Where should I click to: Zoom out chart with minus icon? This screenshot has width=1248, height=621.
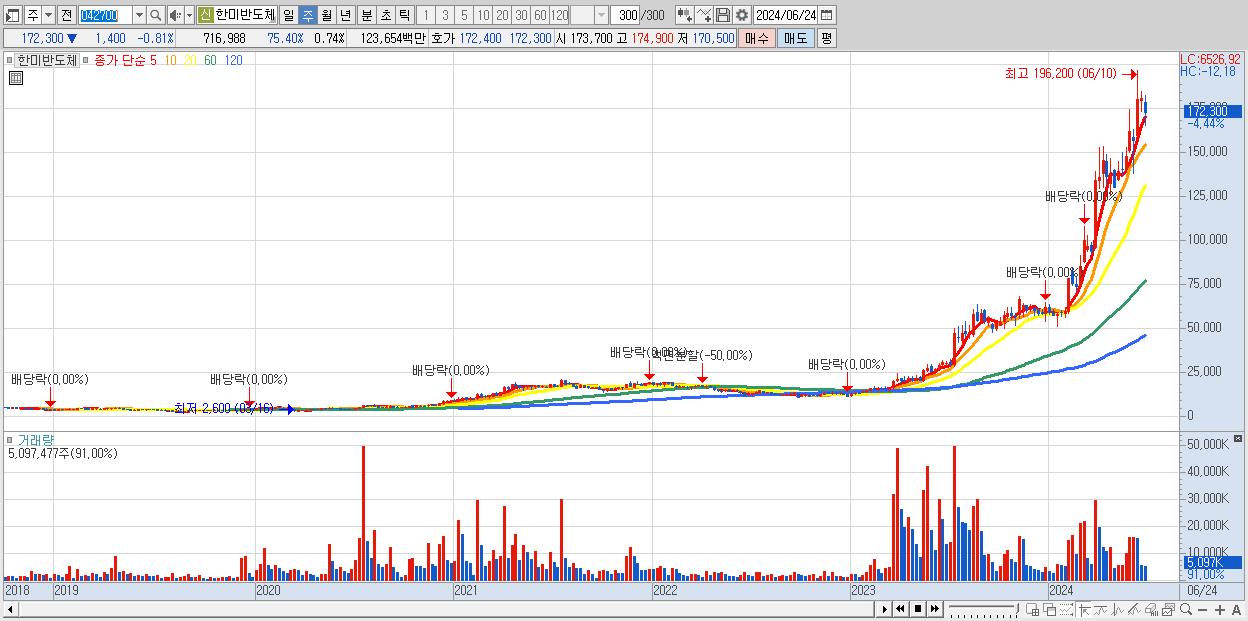[x=1203, y=609]
